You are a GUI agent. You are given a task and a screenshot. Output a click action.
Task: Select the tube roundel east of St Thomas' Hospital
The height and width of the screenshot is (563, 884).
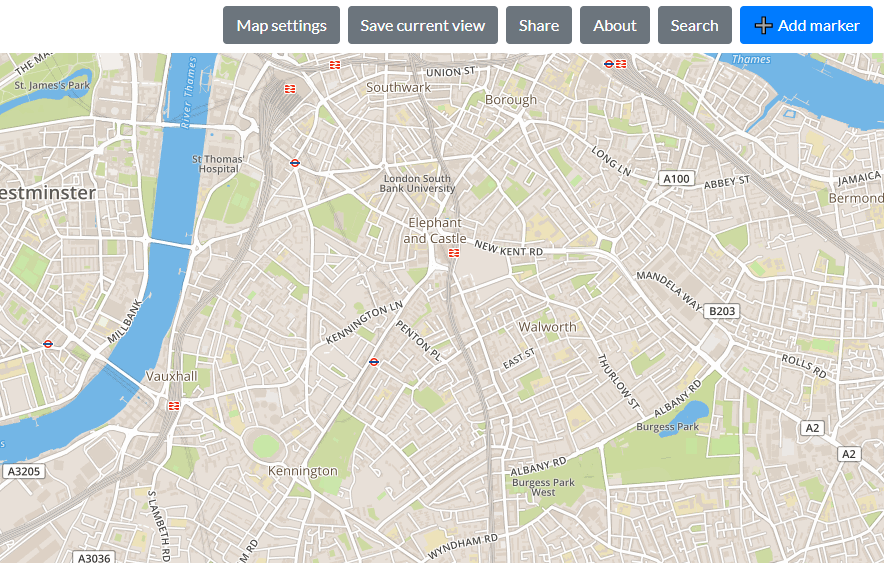click(294, 163)
